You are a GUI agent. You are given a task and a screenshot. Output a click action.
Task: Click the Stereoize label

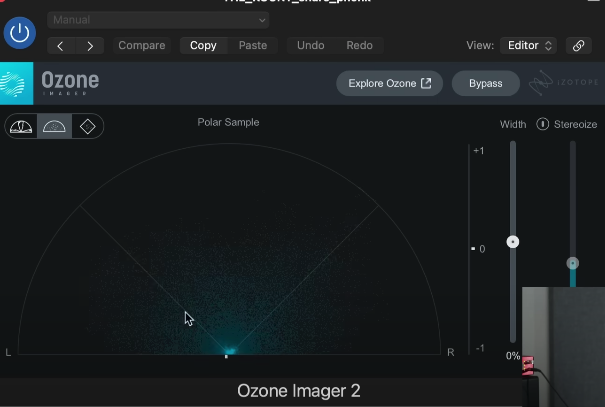coord(575,124)
